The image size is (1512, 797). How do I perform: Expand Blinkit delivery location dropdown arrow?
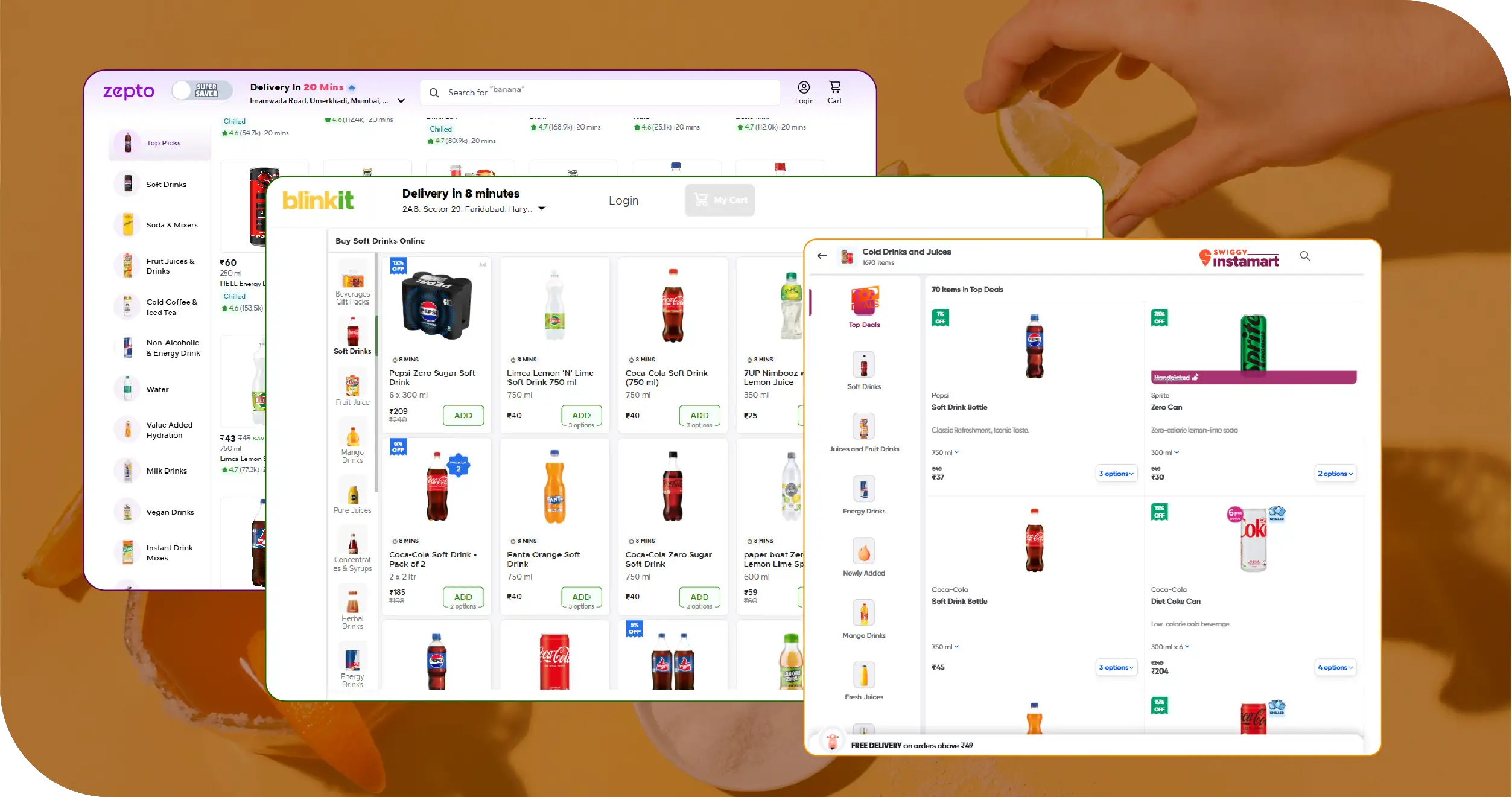click(542, 209)
